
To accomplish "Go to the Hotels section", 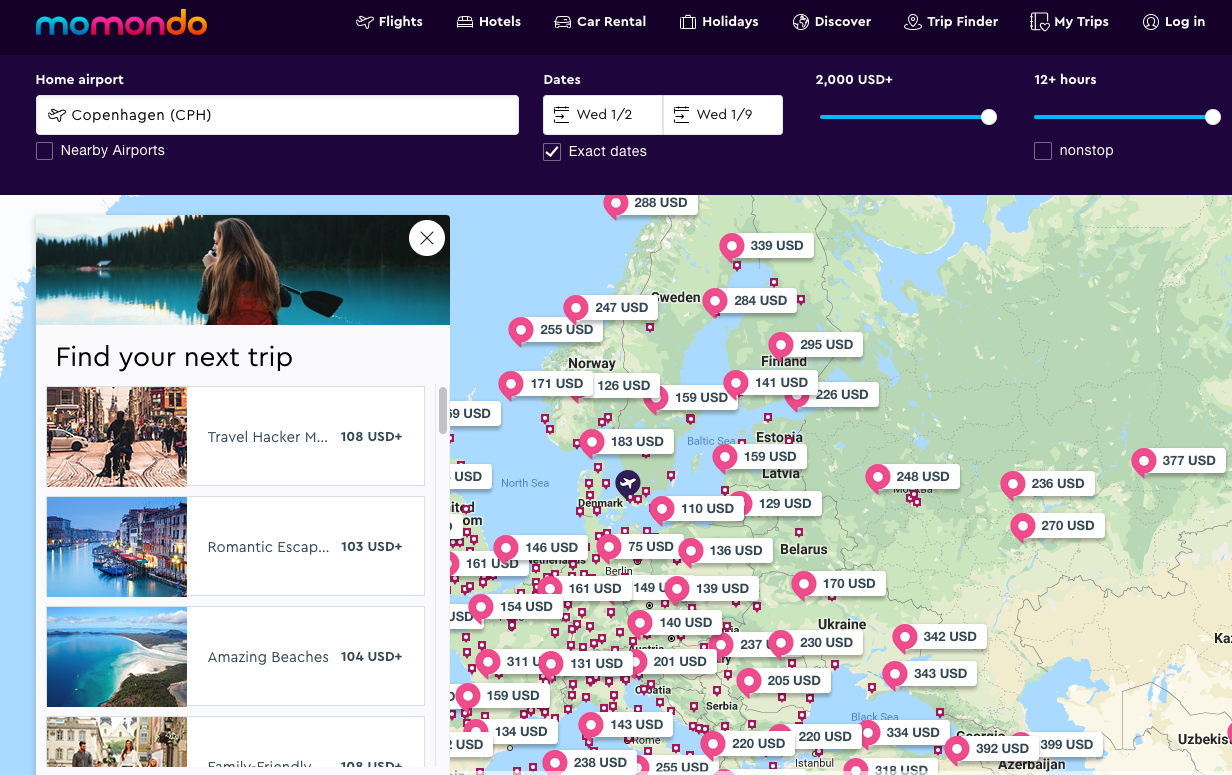I will [488, 22].
